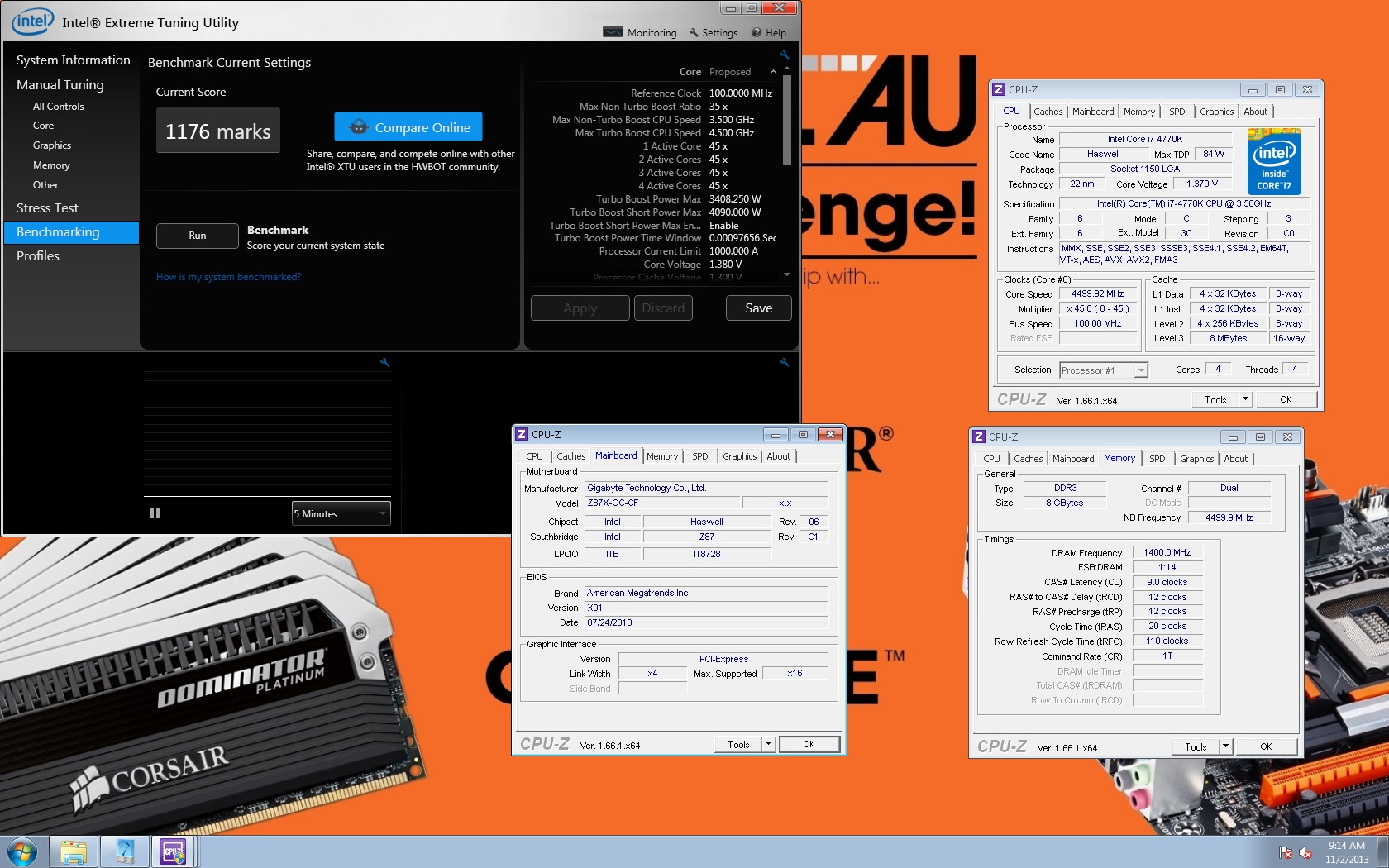Click wrench icon above Core Proposed panel
The width and height of the screenshot is (1389, 868).
[x=785, y=55]
